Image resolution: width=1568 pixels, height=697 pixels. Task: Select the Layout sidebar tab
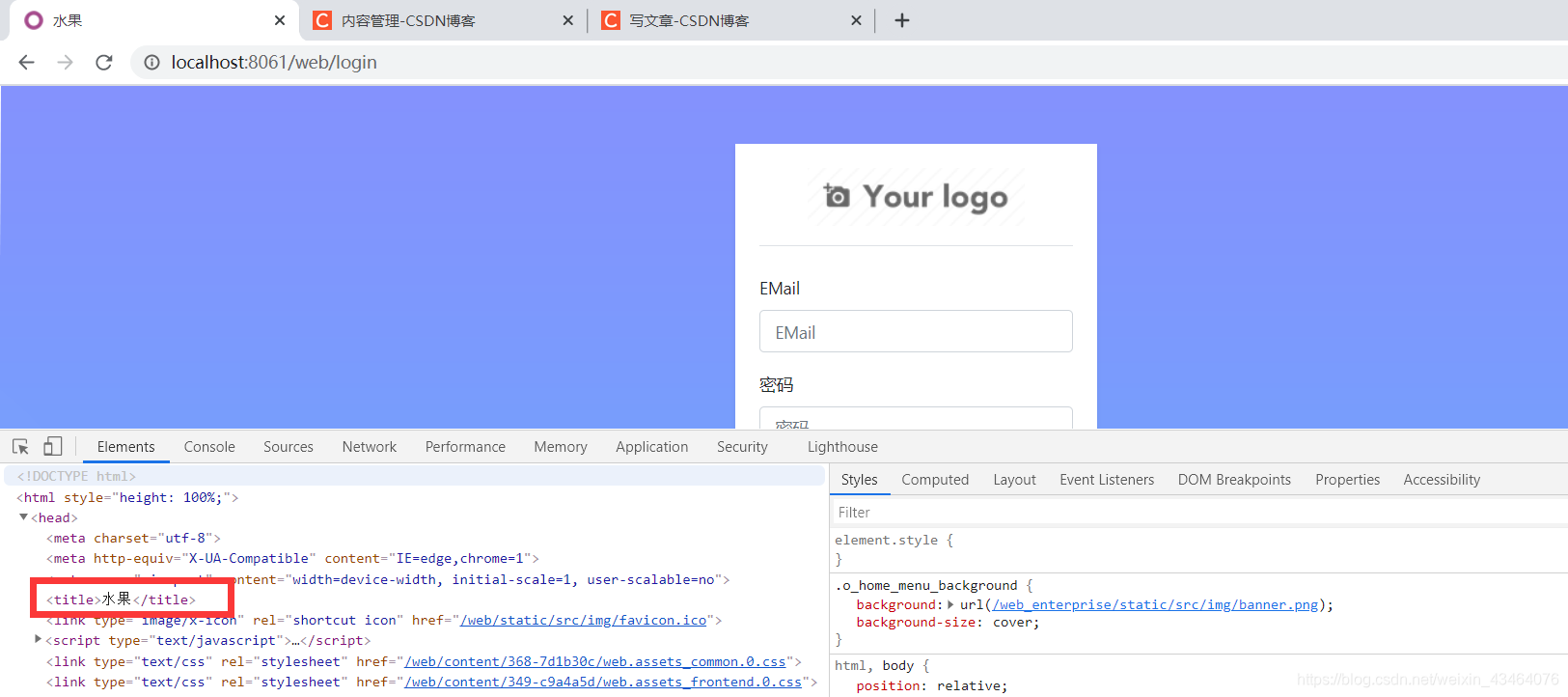1014,480
